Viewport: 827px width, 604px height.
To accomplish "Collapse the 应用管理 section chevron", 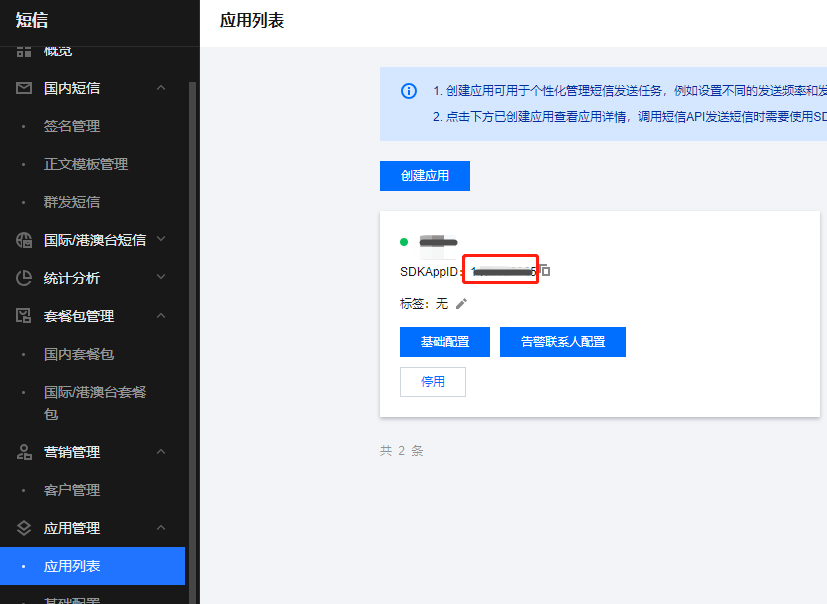I will tap(161, 528).
